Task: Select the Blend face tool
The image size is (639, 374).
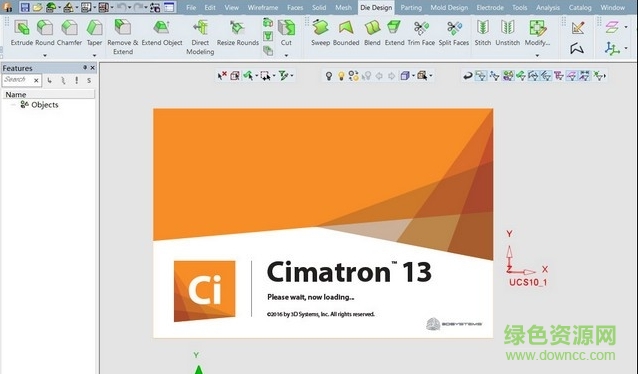Action: (372, 33)
